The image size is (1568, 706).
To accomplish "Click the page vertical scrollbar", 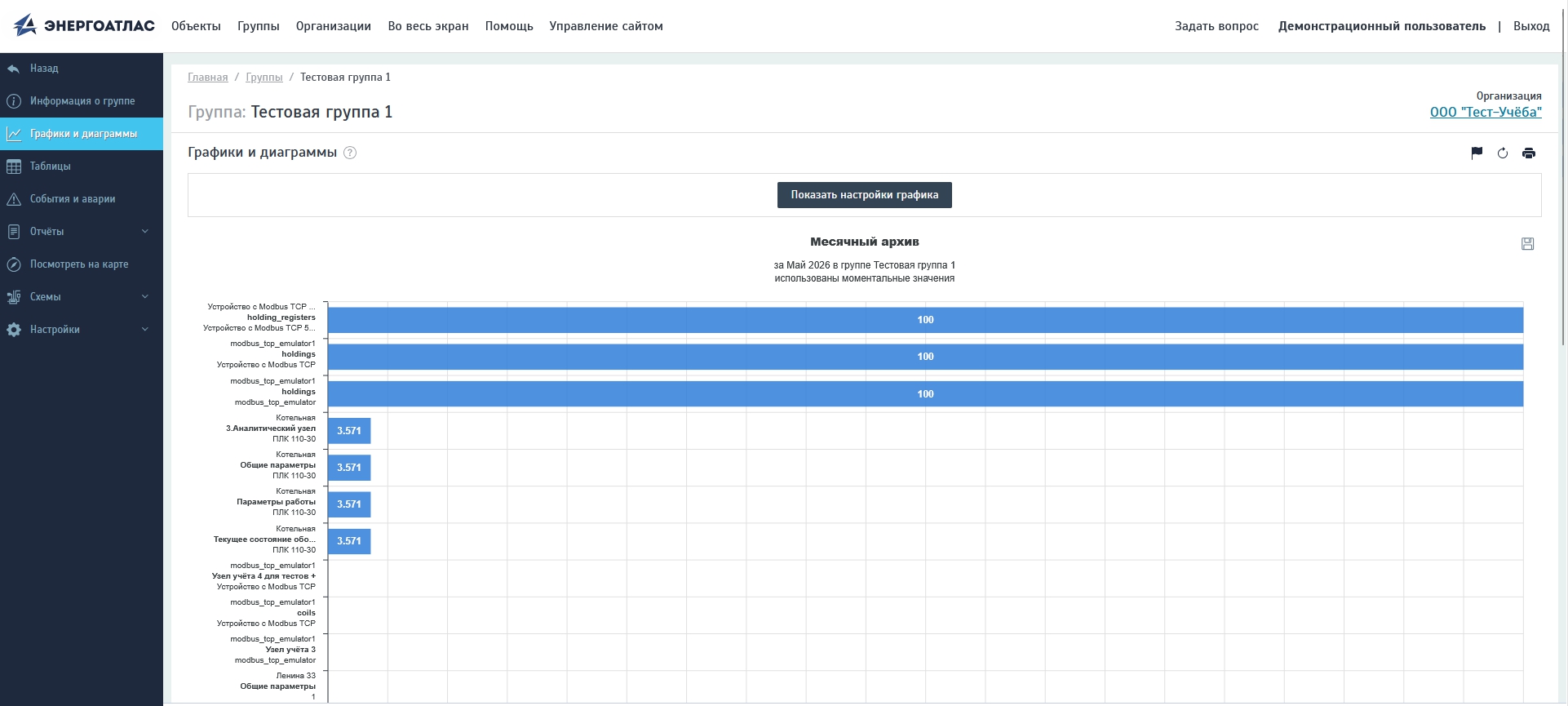I will (x=1563, y=175).
